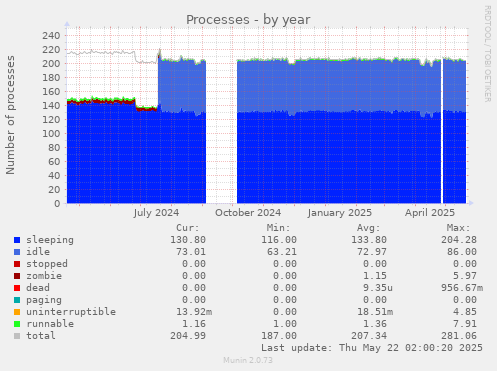This screenshot has height=371, width=497.
Task: Click the idle legend color square
Action: point(17,252)
